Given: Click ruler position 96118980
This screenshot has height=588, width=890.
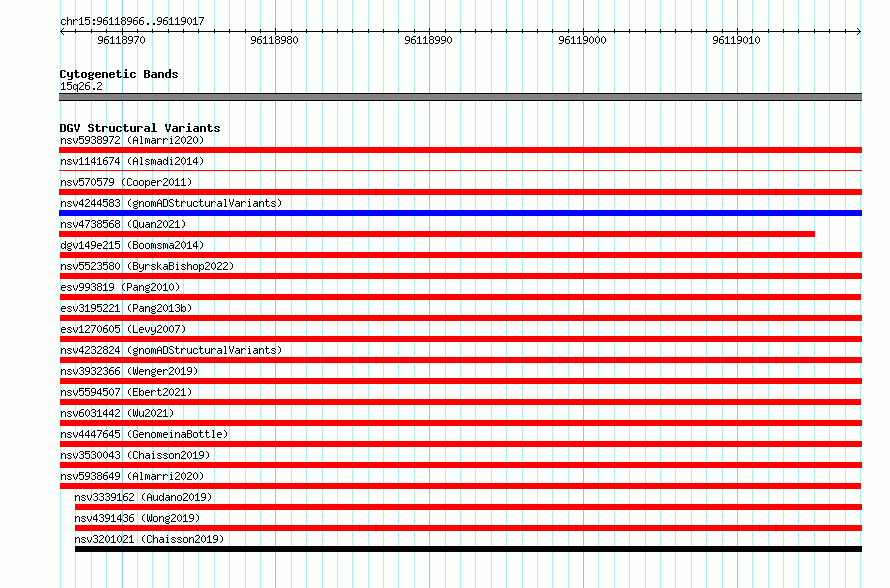Looking at the screenshot, I should [274, 40].
